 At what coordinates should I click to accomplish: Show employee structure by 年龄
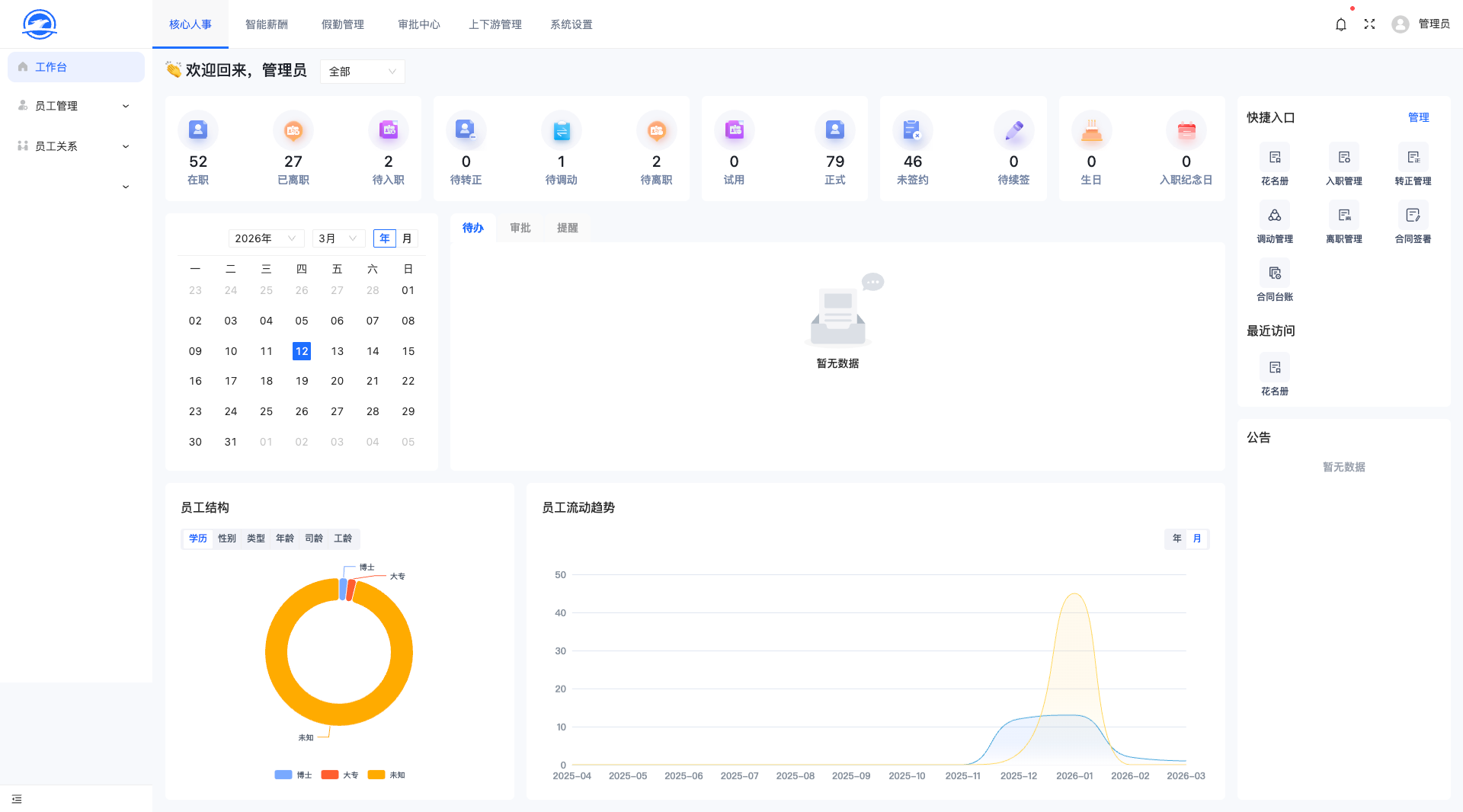(285, 539)
